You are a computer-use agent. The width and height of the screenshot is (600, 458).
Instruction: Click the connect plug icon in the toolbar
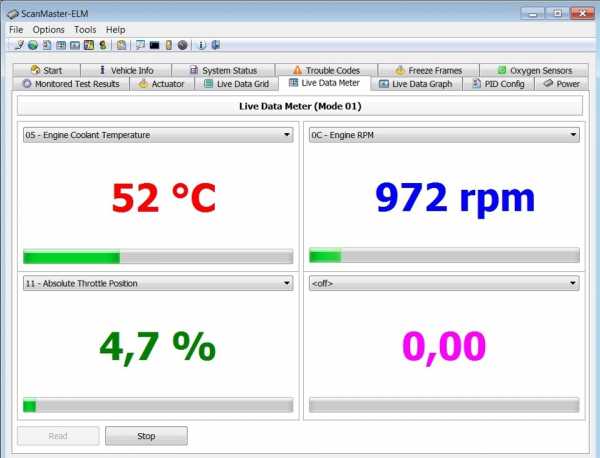coord(19,45)
